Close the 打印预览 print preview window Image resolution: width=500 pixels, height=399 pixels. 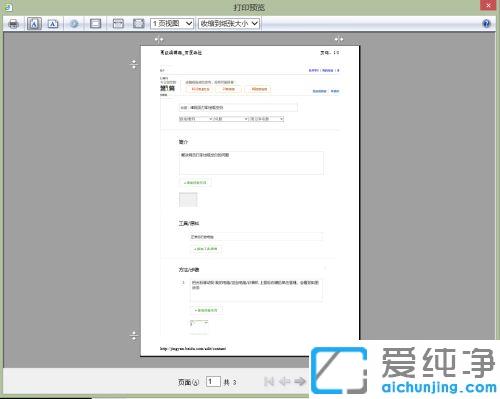[488, 5]
